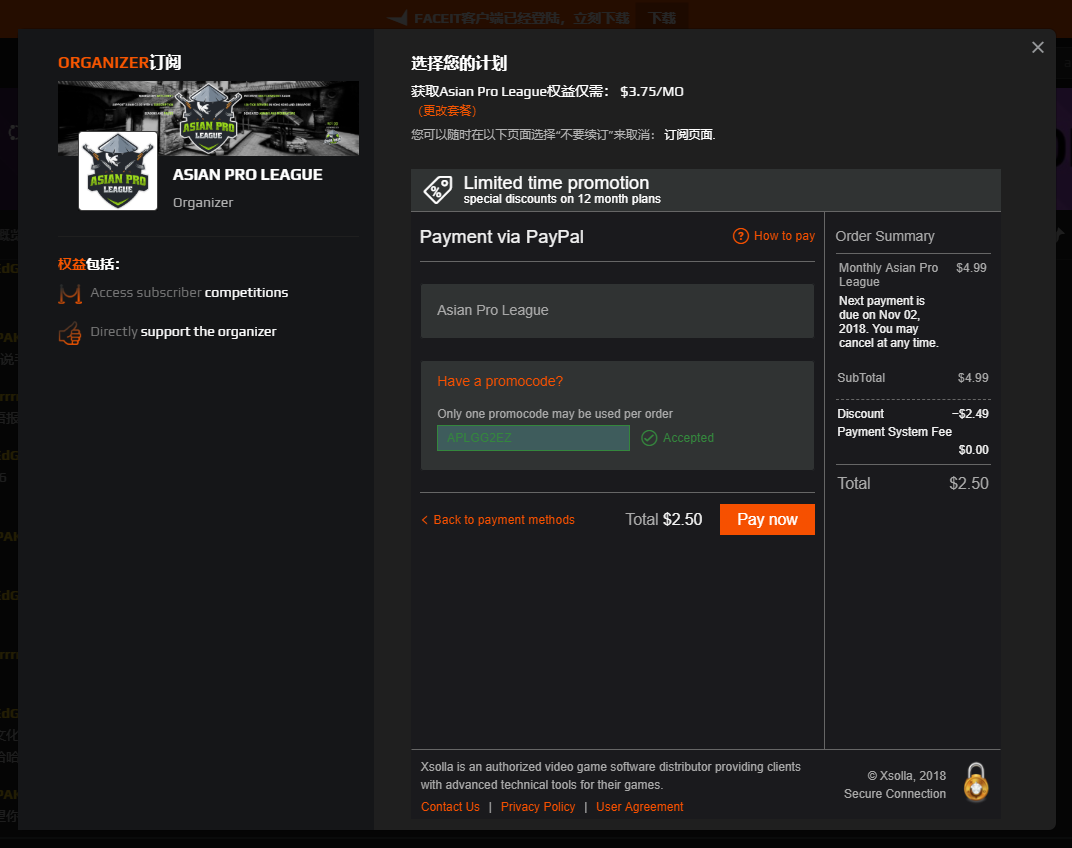Screen dimensions: 1072x848
Task: Close the subscription dialog with X
Action: 1038,48
